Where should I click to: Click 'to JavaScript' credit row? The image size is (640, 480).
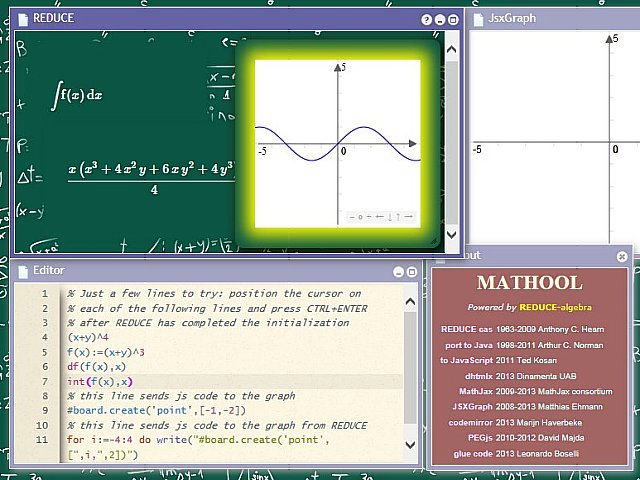498,360
